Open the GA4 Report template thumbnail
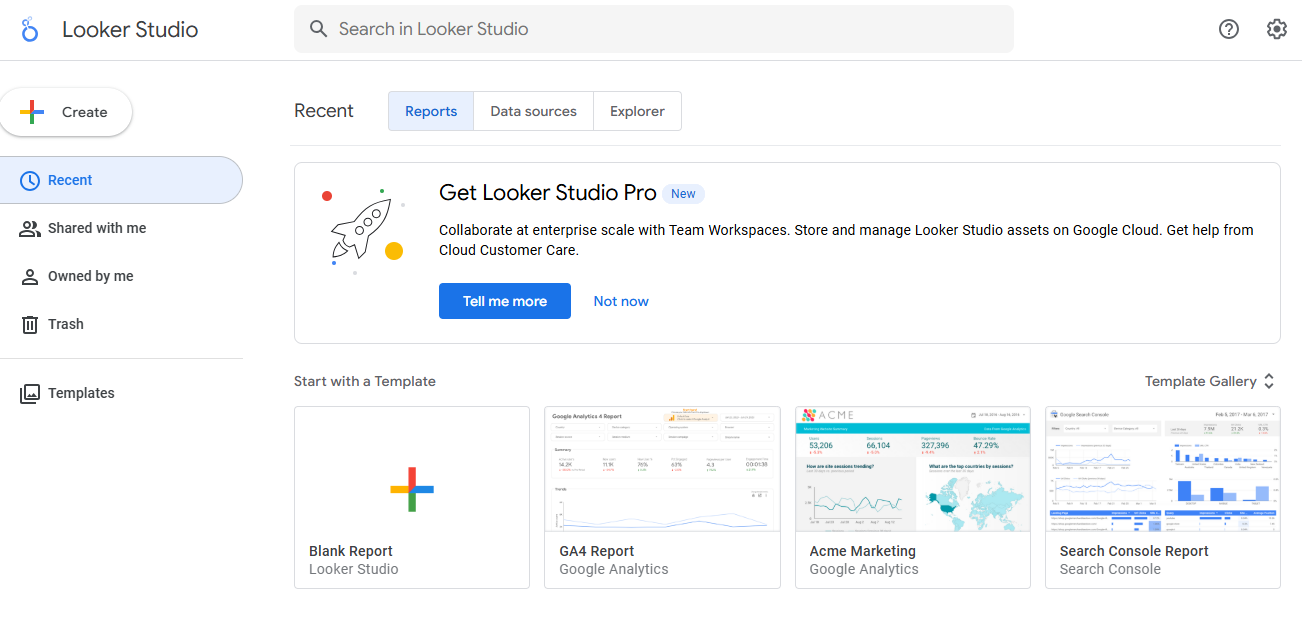Viewport: 1302px width, 621px height. pyautogui.click(x=662, y=468)
